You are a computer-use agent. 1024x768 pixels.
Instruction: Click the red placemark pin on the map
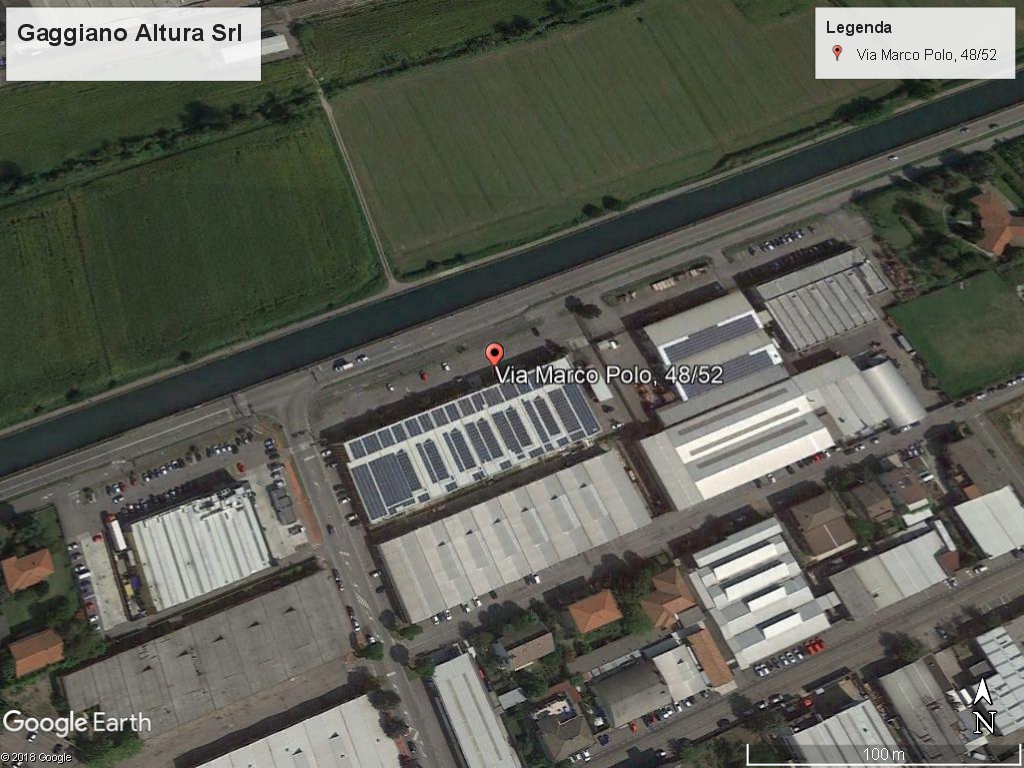point(494,355)
